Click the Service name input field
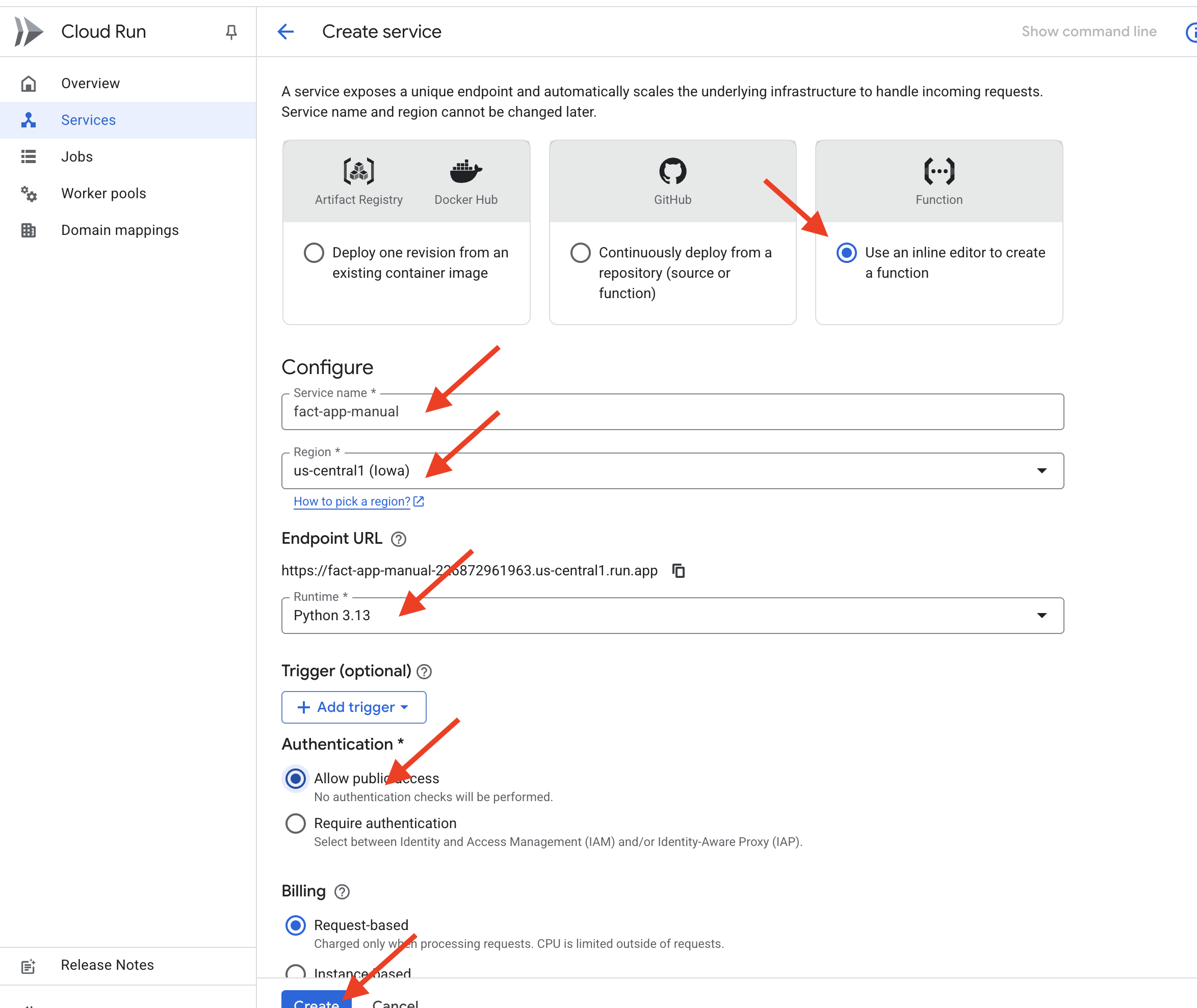 672,412
